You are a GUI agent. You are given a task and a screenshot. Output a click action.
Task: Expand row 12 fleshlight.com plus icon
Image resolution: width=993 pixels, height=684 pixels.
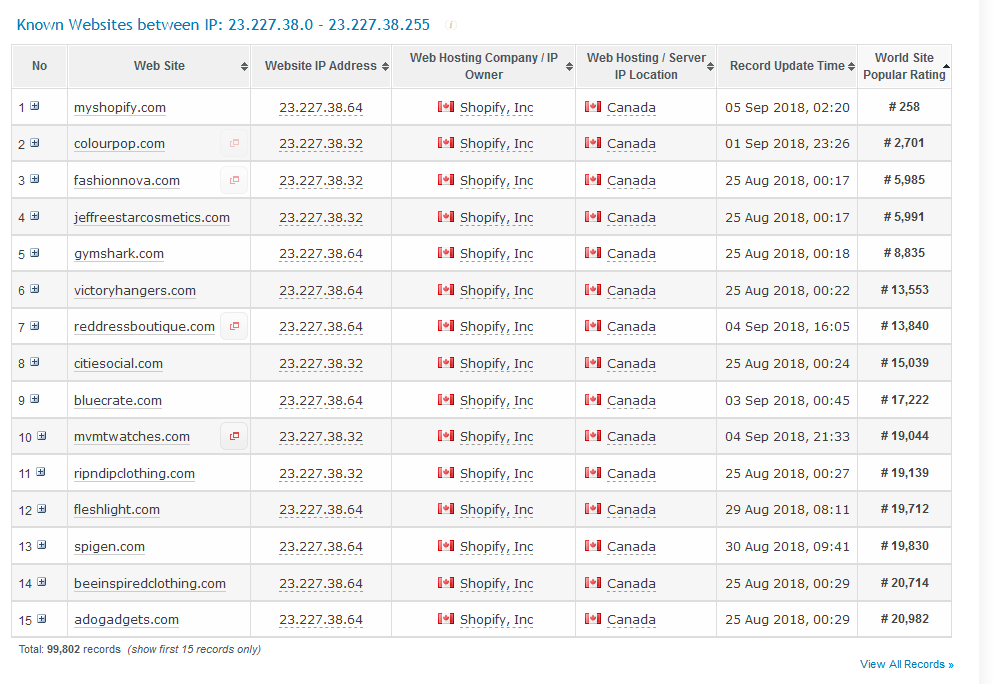pyautogui.click(x=42, y=509)
